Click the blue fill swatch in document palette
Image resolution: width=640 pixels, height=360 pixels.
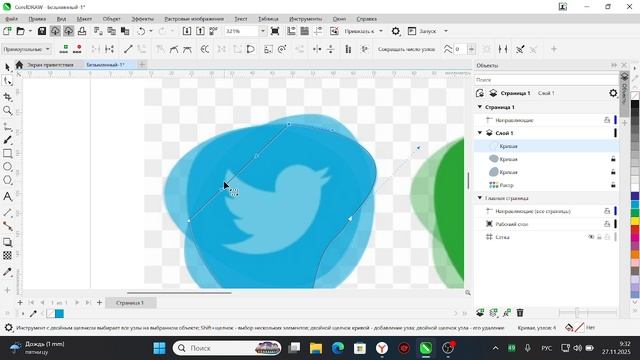pyautogui.click(x=60, y=313)
